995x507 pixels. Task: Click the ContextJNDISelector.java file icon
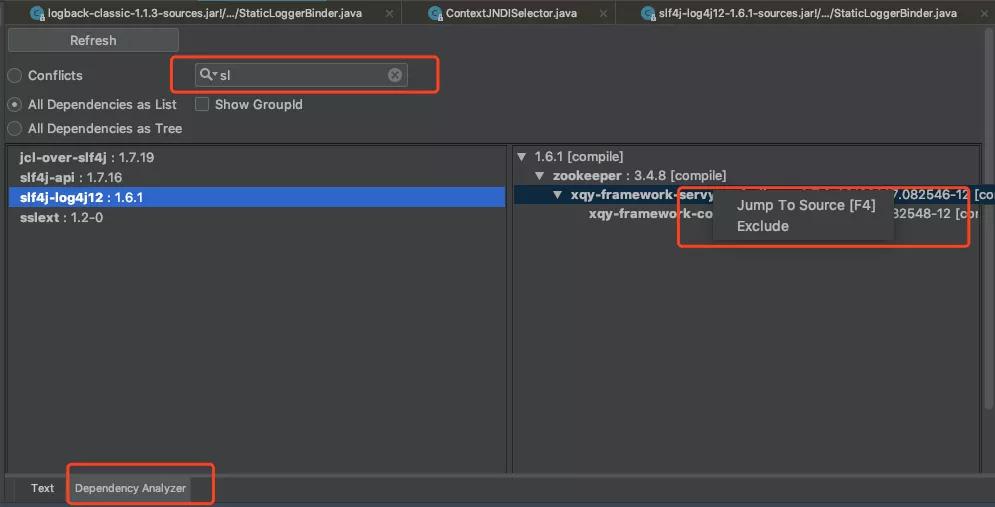[435, 13]
